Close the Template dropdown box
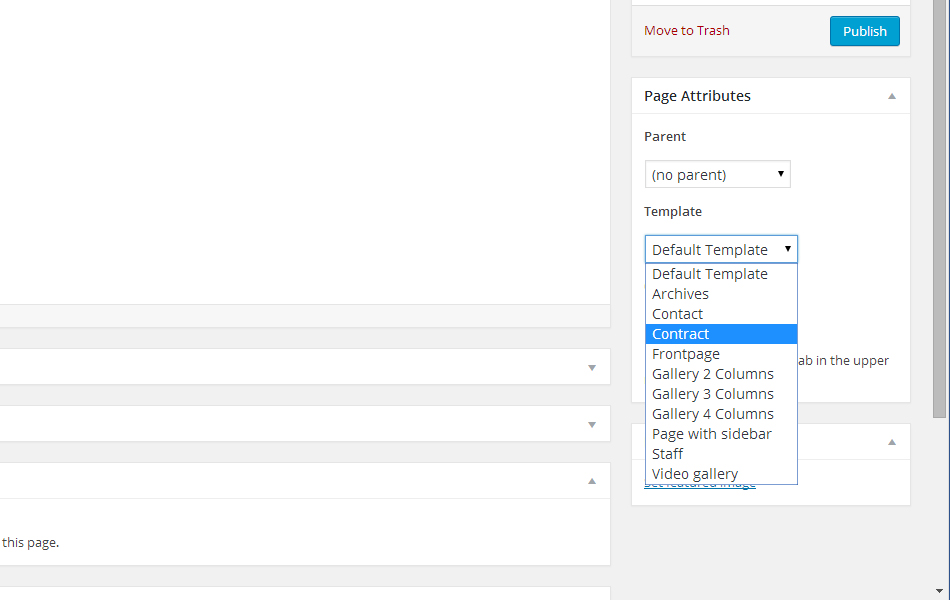This screenshot has width=950, height=600. point(720,249)
